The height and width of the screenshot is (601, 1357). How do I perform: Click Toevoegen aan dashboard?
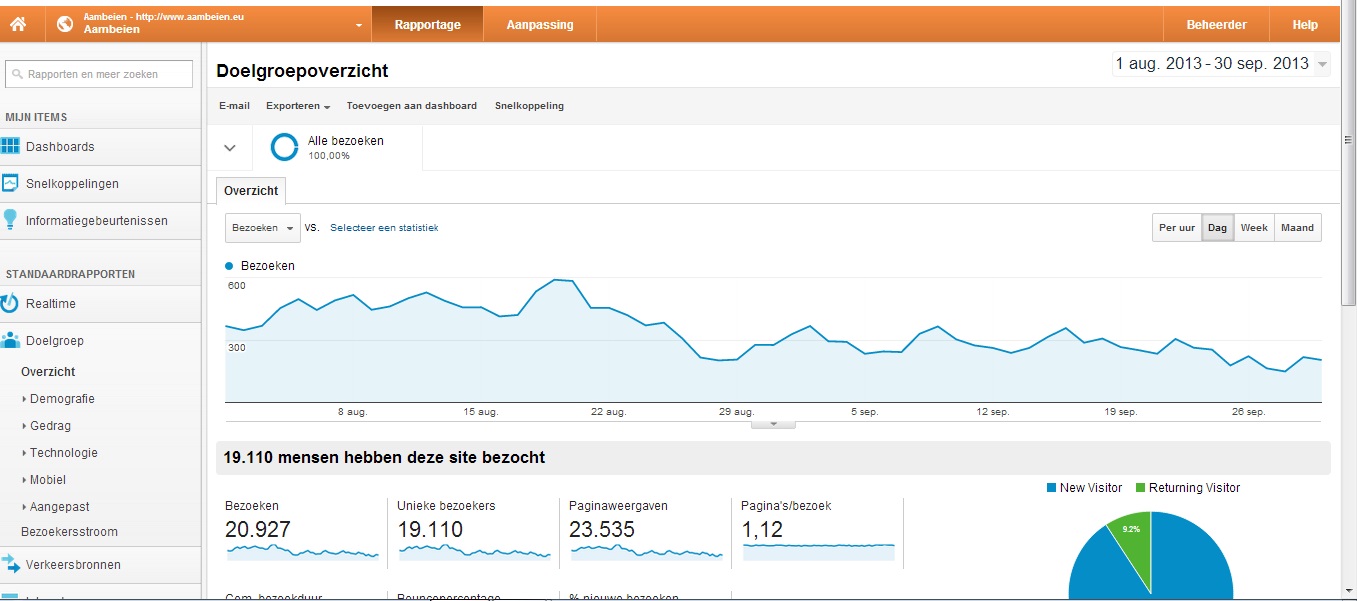[x=411, y=106]
